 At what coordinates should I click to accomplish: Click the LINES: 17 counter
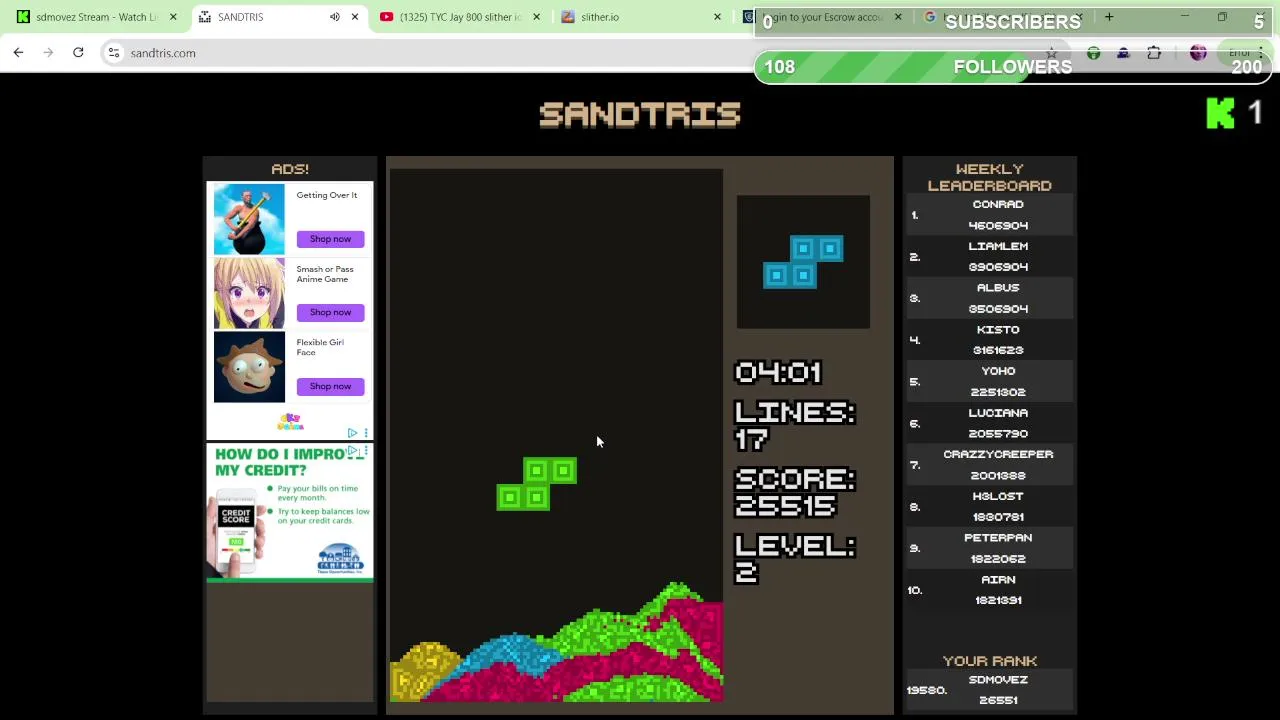tap(794, 425)
